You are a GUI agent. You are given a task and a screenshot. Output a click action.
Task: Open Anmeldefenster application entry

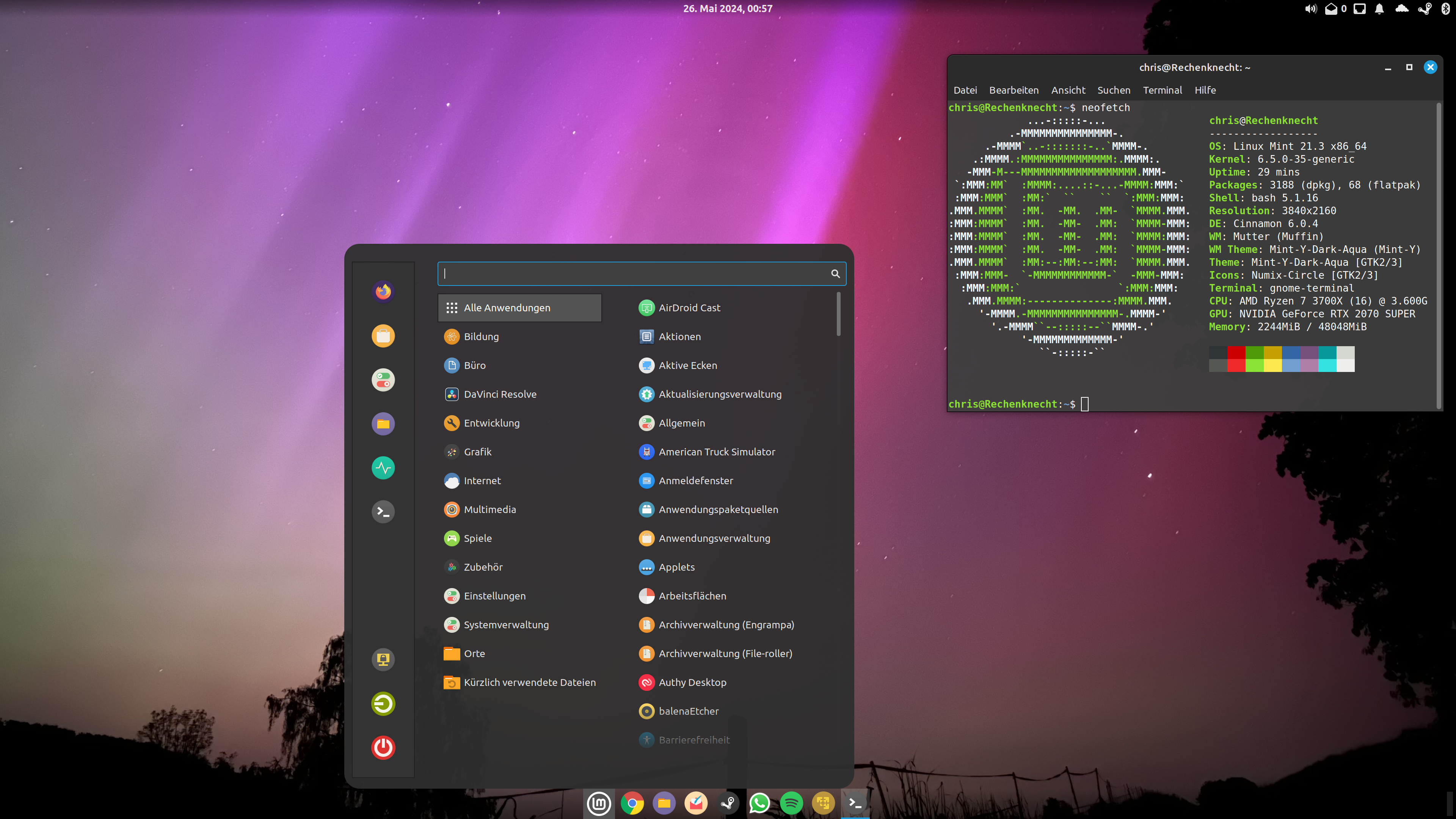point(695,480)
